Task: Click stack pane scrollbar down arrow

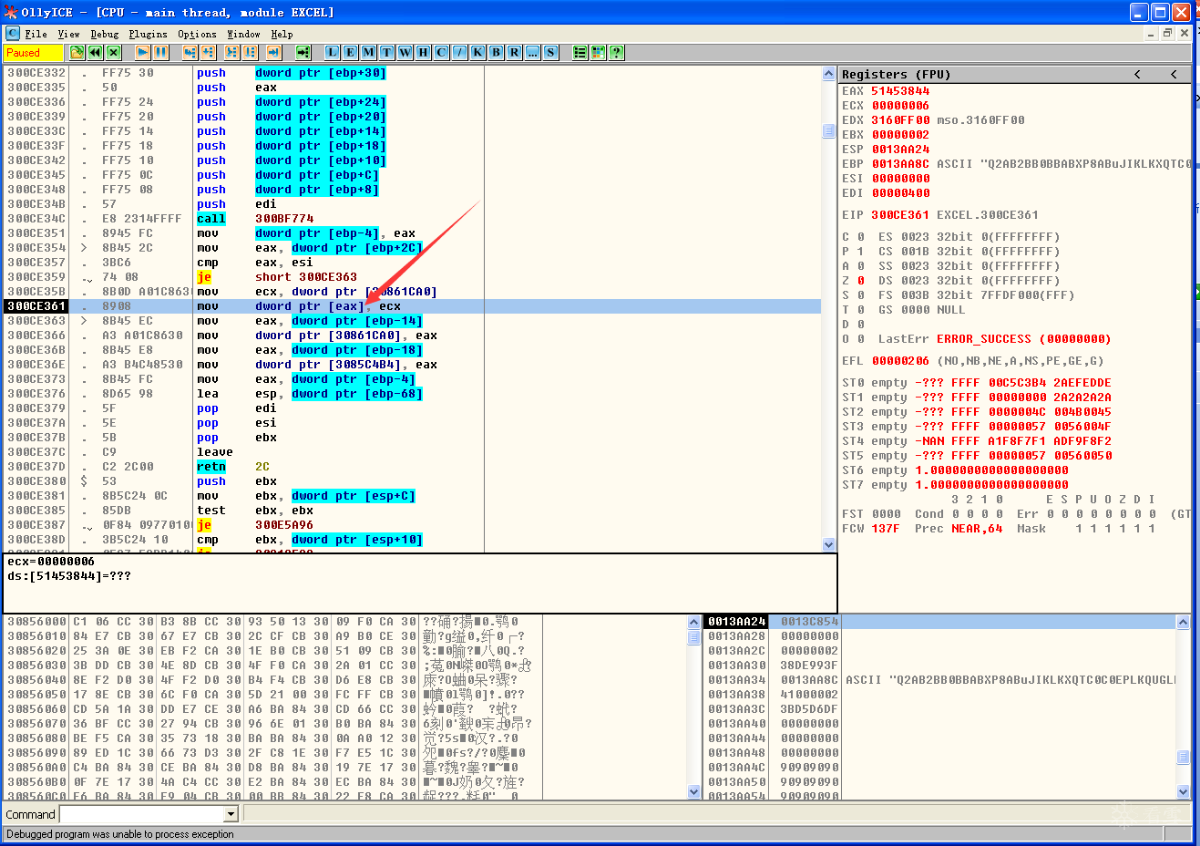Action: tap(1183, 792)
